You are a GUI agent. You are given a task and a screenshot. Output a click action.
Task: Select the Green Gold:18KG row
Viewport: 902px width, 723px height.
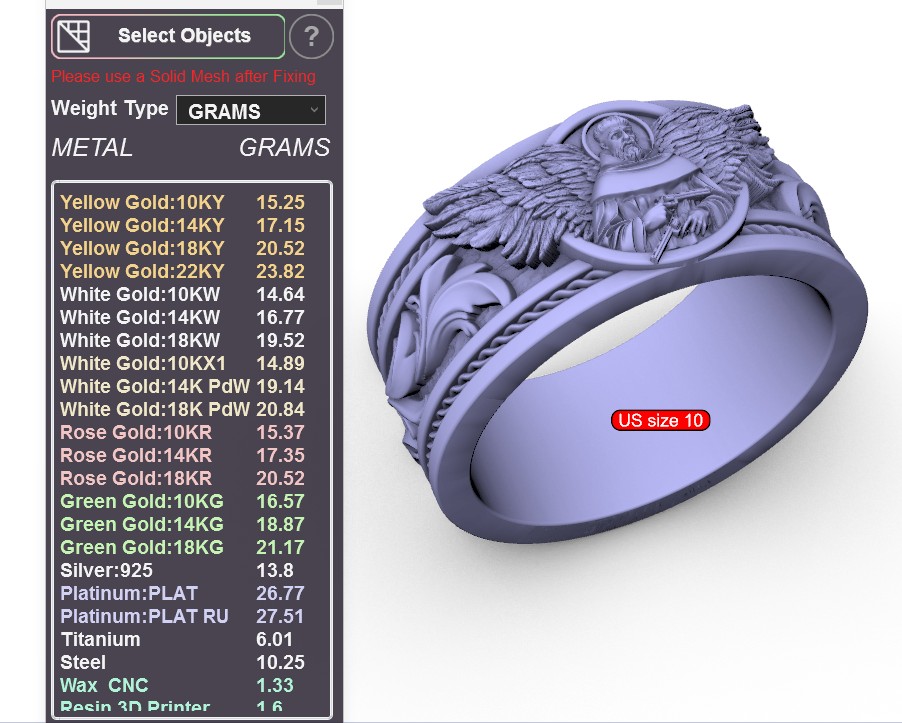pos(182,548)
